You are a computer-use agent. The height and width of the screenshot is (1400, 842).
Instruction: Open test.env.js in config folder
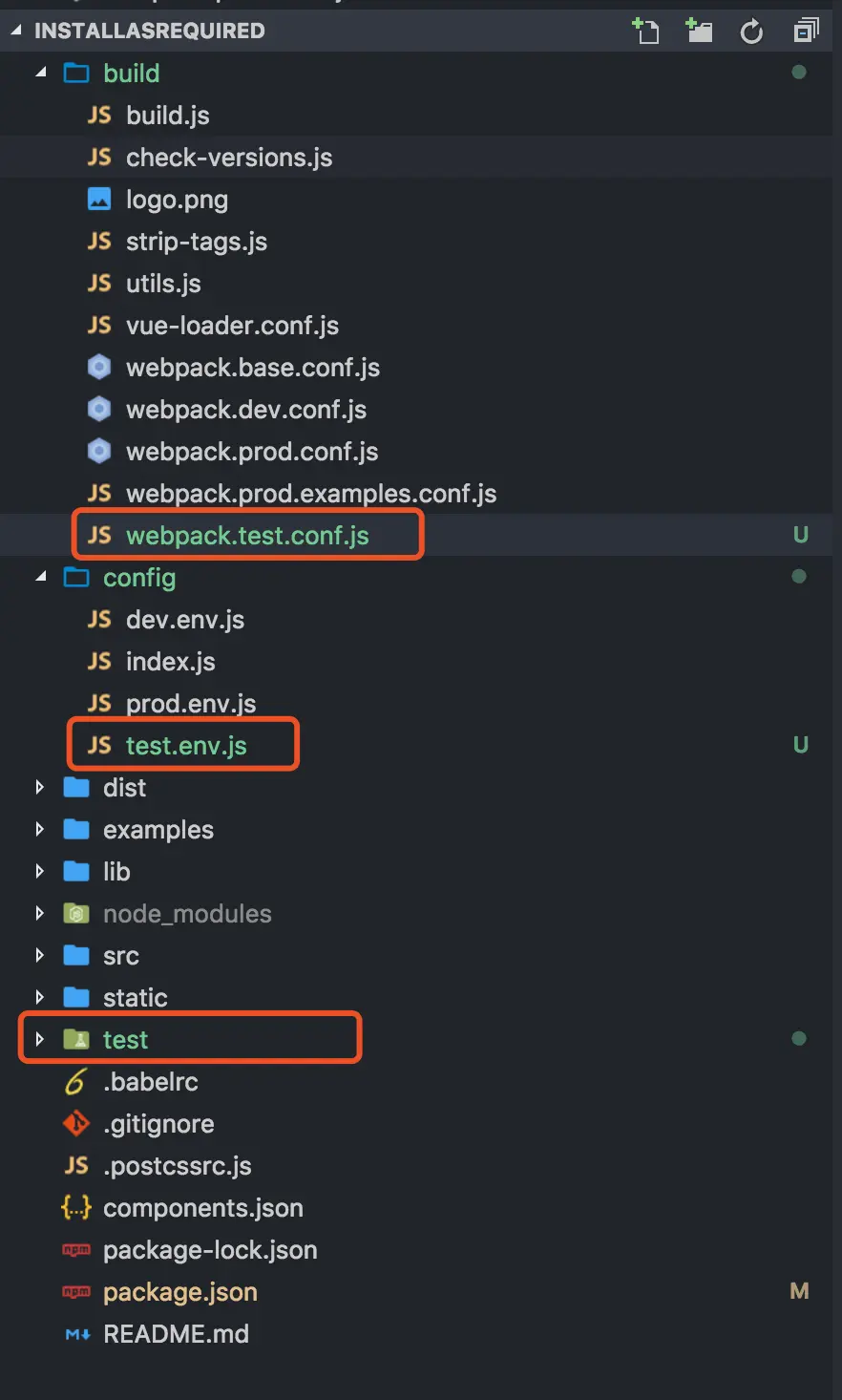(x=186, y=746)
